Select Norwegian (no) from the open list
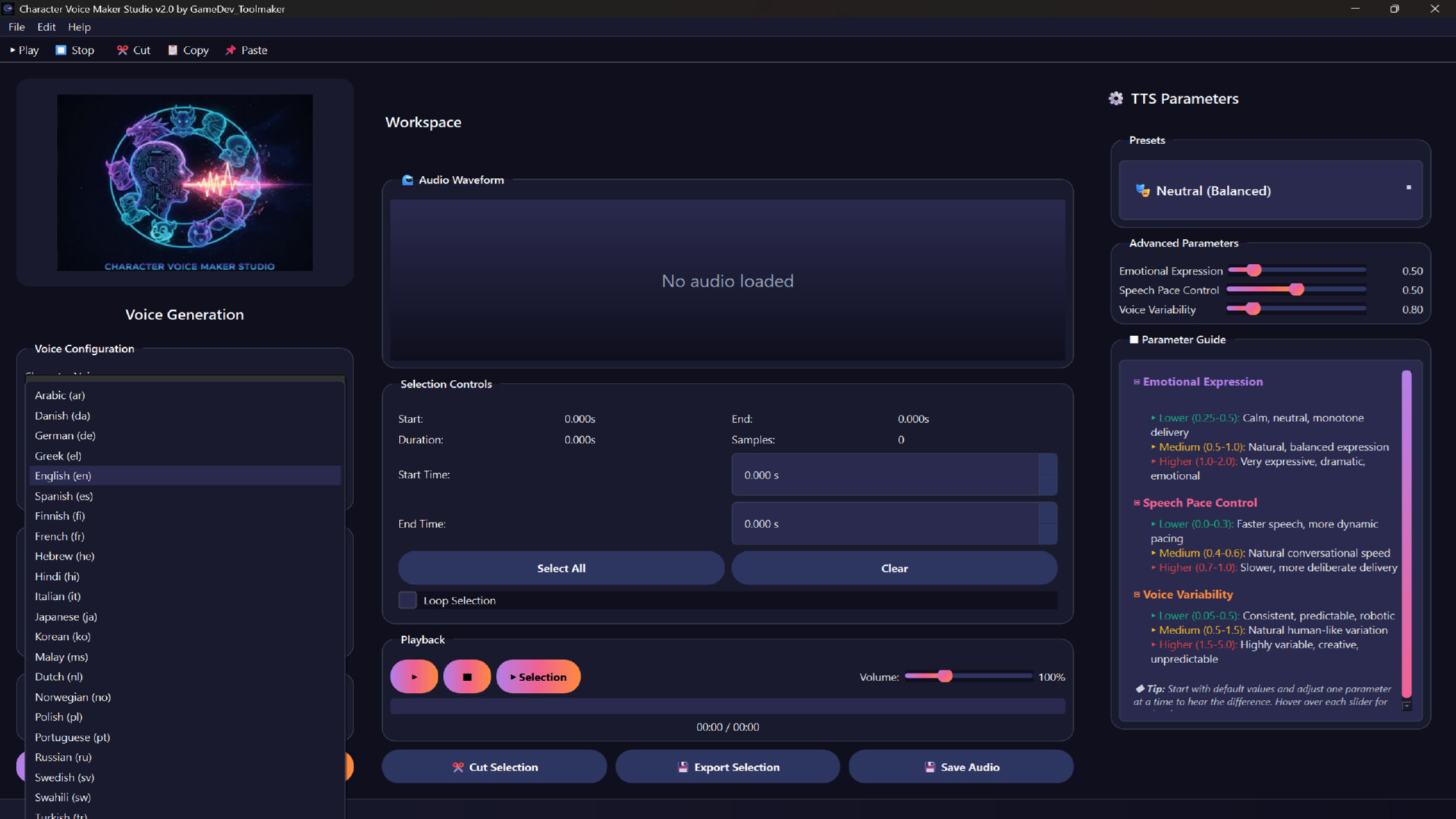Image resolution: width=1456 pixels, height=819 pixels. point(72,697)
